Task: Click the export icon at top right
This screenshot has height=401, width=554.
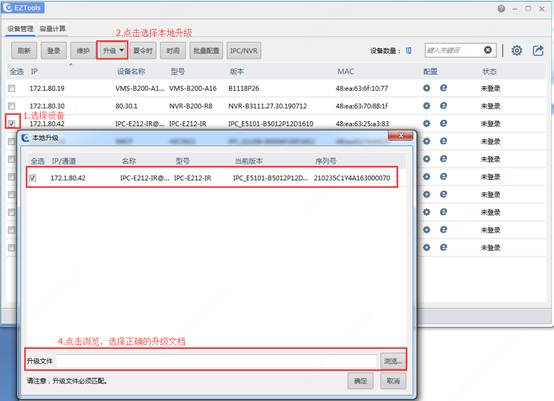Action: tap(538, 51)
